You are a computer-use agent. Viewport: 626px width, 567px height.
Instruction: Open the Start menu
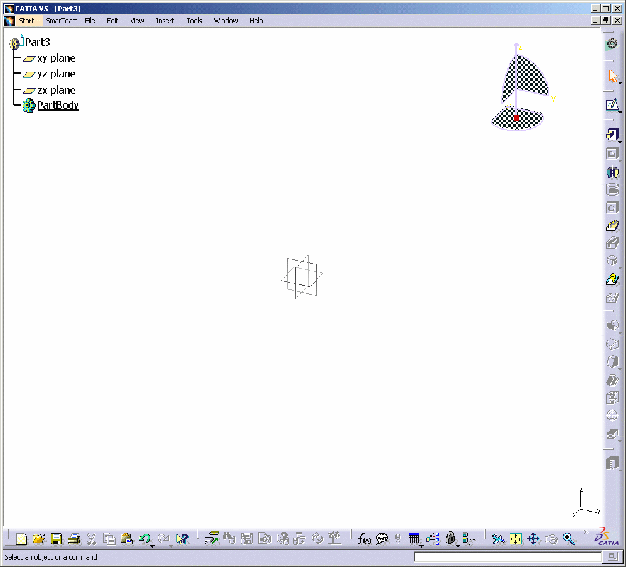[x=26, y=20]
